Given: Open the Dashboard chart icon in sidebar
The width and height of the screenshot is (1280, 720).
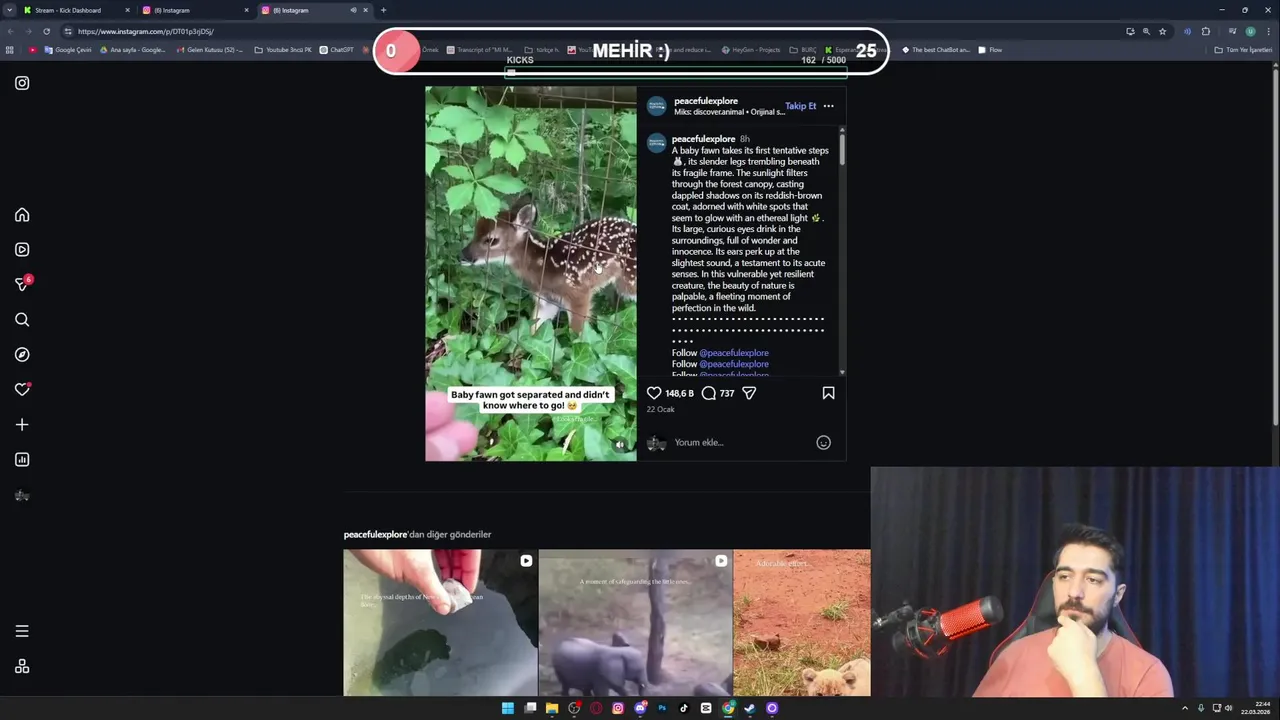Looking at the screenshot, I should tap(22, 460).
